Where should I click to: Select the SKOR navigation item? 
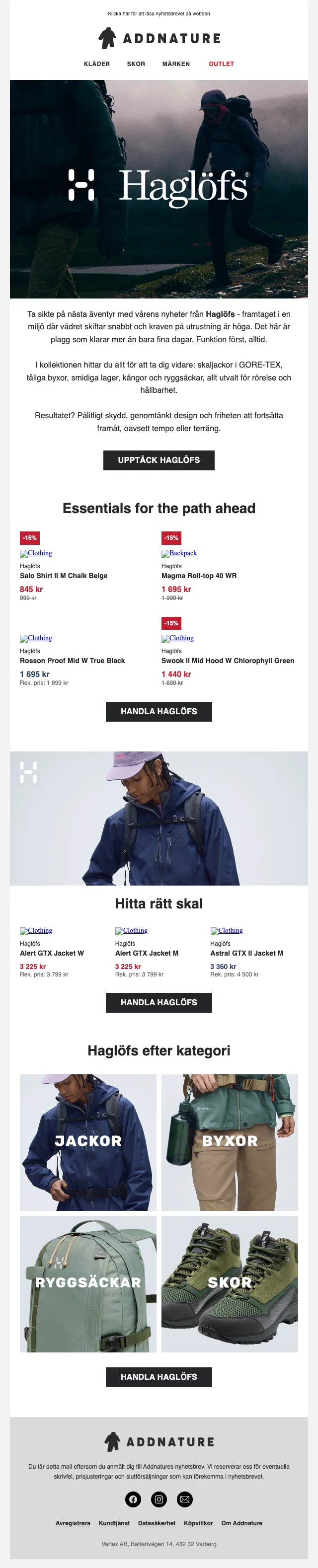point(136,64)
